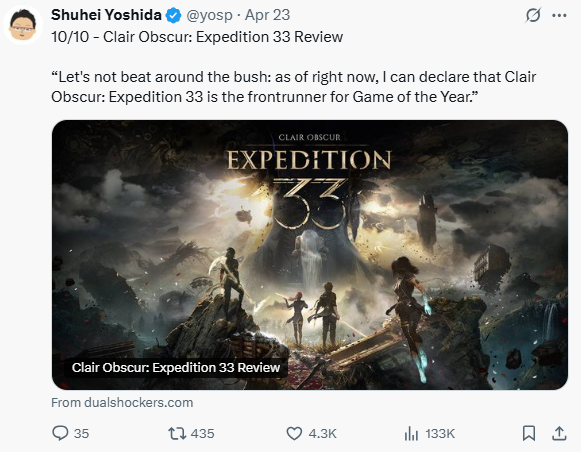Share the post via the upload arrow icon

click(x=559, y=433)
